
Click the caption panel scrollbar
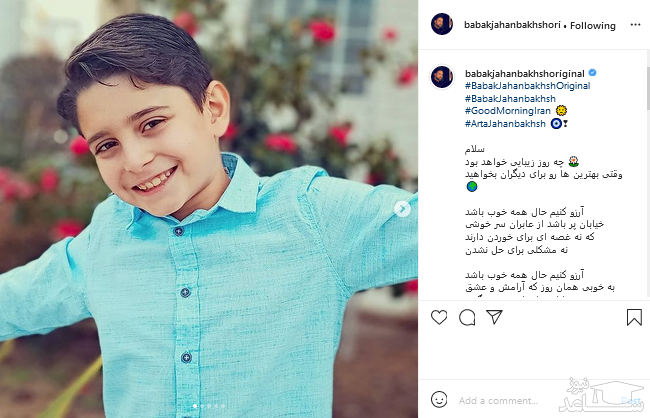pyautogui.click(x=648, y=87)
